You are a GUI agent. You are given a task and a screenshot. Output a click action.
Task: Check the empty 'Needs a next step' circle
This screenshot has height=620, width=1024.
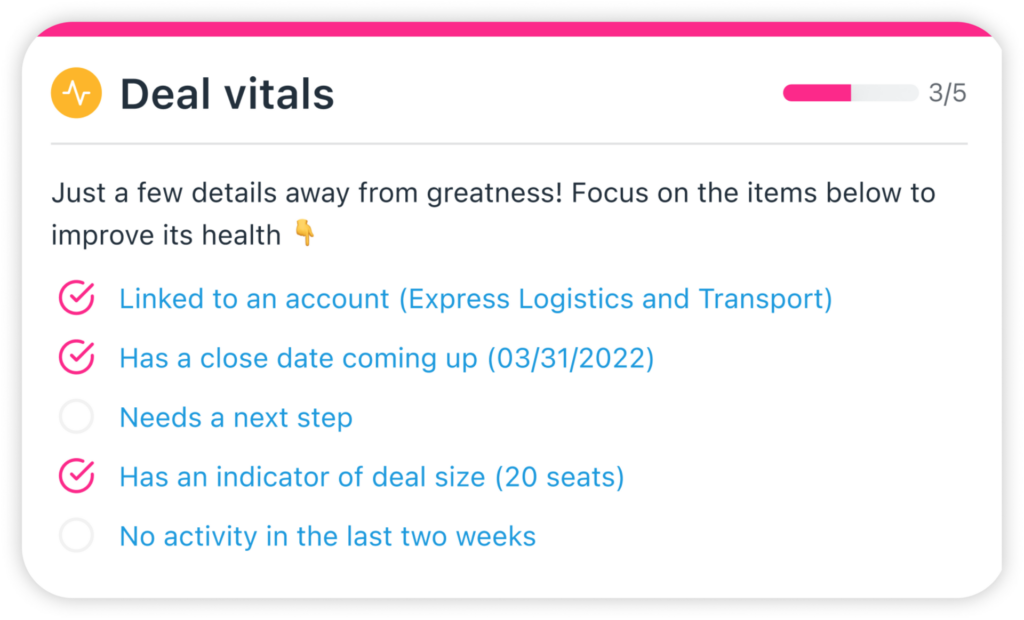tap(76, 416)
